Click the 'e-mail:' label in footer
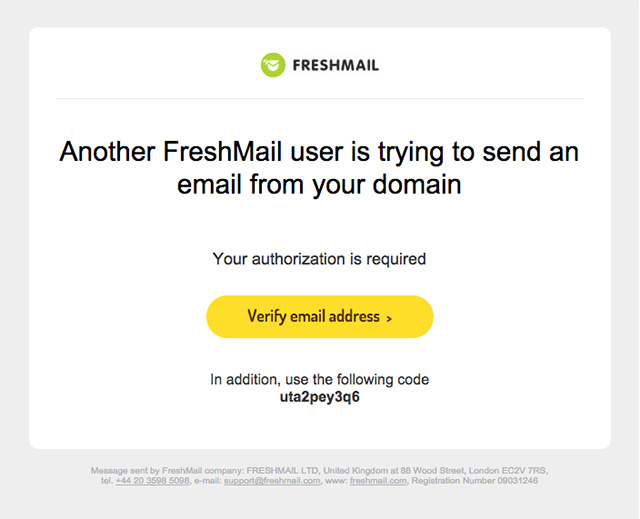 pos(208,481)
